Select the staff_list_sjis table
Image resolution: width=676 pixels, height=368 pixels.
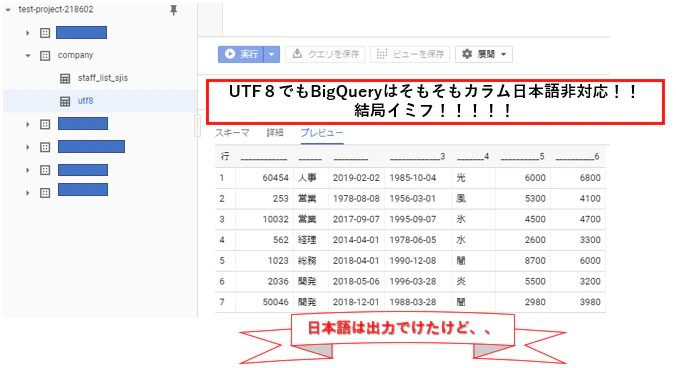coord(103,78)
